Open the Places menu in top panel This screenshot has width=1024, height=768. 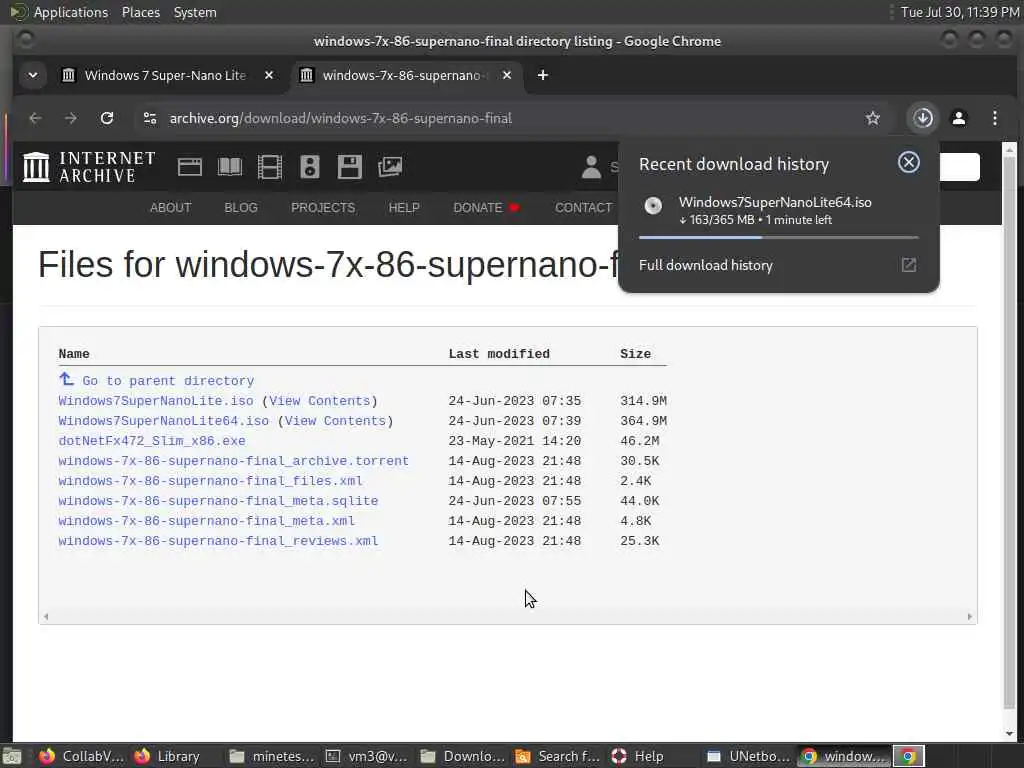coord(140,12)
